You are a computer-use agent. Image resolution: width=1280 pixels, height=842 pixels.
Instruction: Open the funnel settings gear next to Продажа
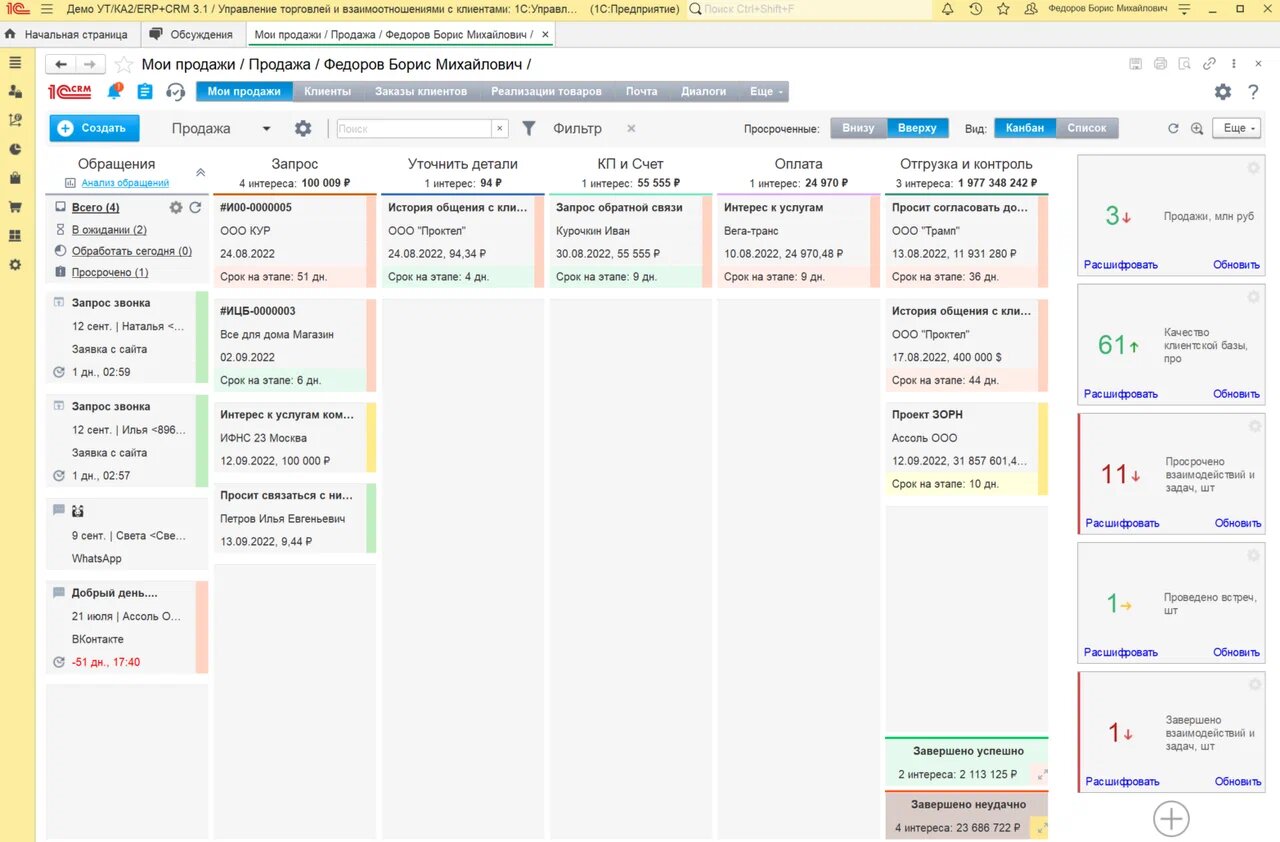pos(303,128)
